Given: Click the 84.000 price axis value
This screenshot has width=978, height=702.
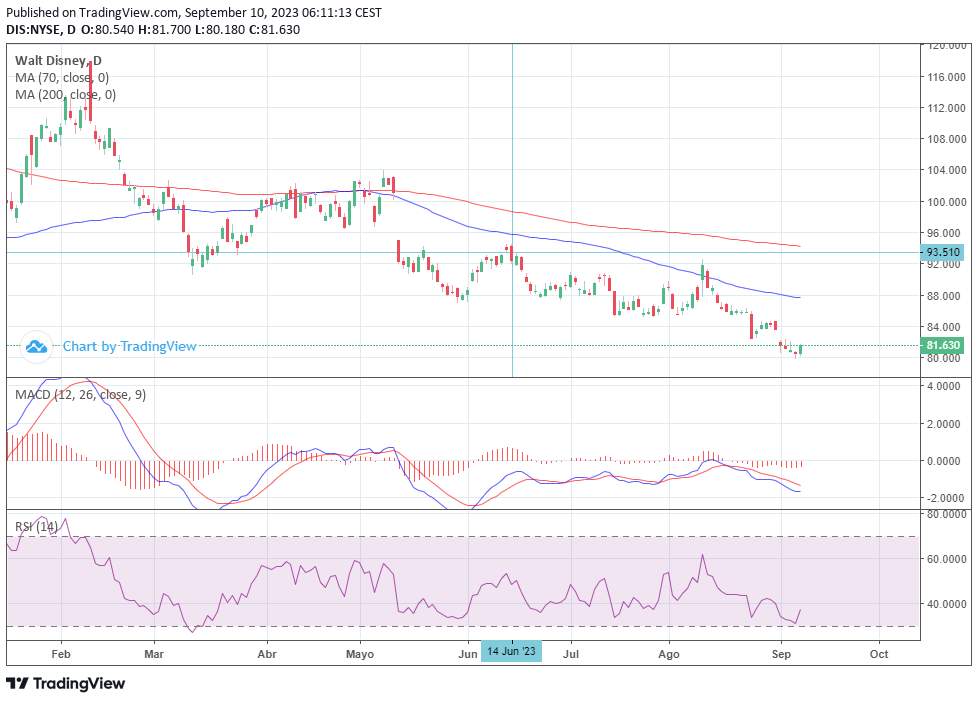Looking at the screenshot, I should [x=944, y=326].
